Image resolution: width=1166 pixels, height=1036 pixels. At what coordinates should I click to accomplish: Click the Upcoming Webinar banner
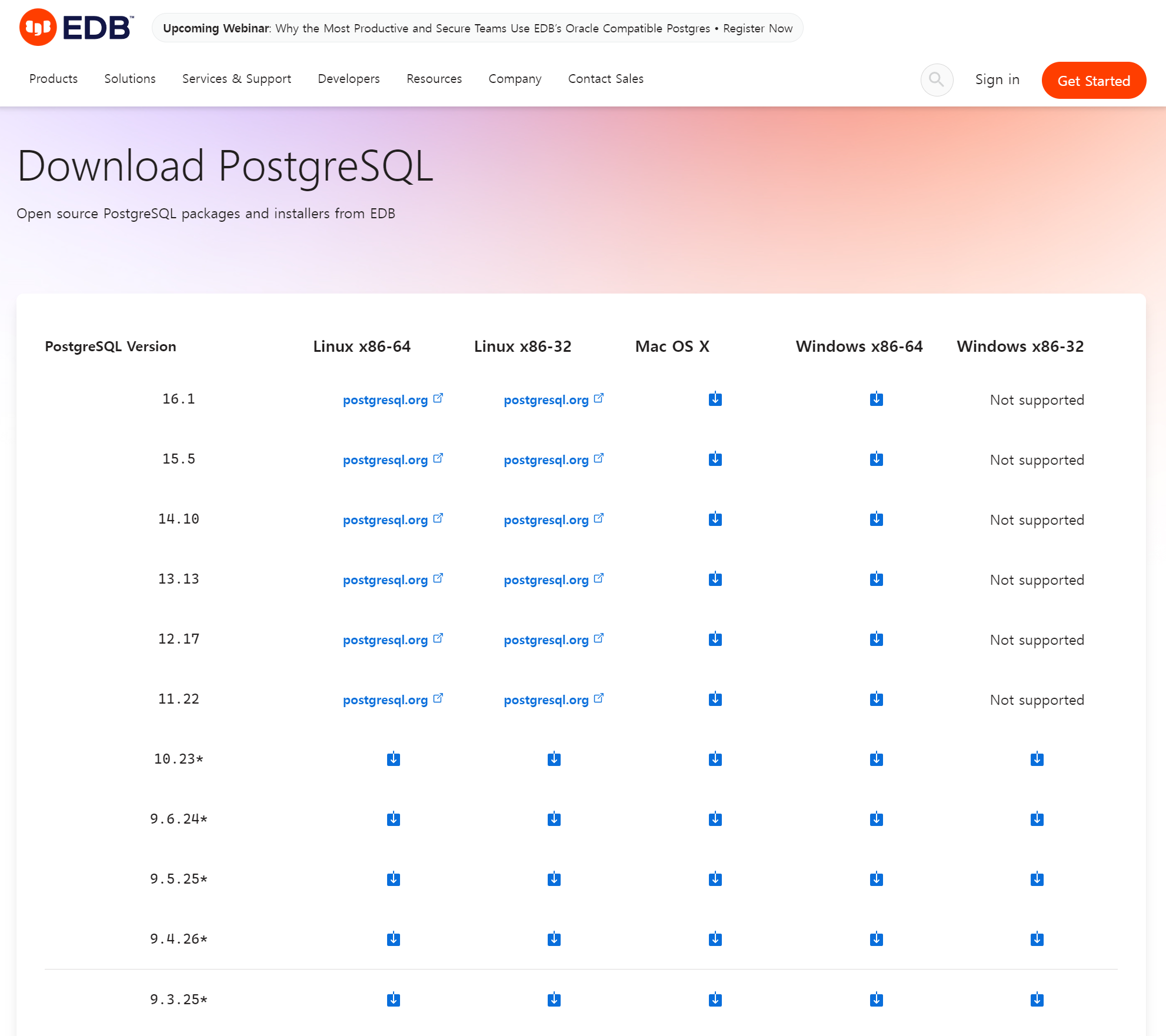[477, 28]
